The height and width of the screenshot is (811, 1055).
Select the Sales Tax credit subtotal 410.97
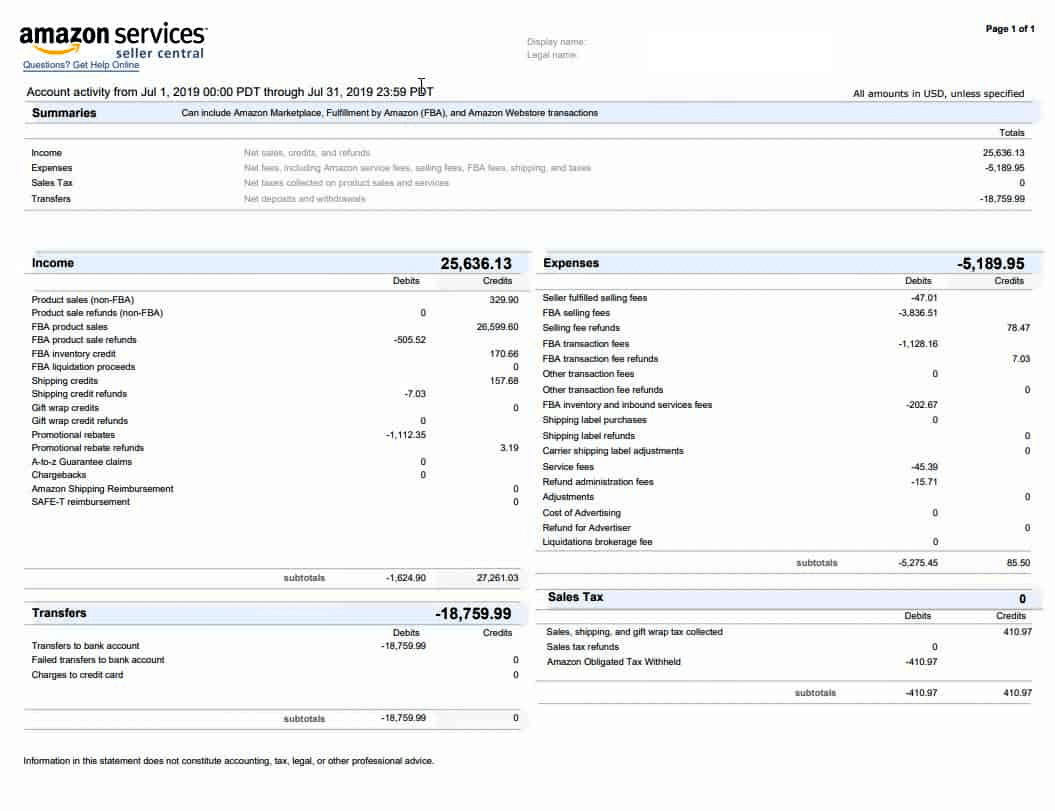[x=1017, y=692]
